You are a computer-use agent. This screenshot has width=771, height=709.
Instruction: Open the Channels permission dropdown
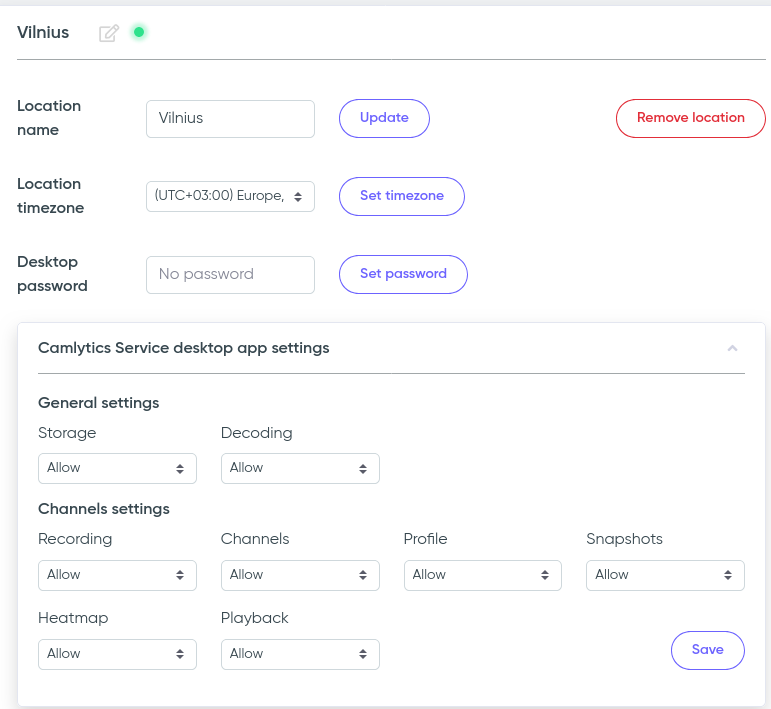click(x=300, y=575)
